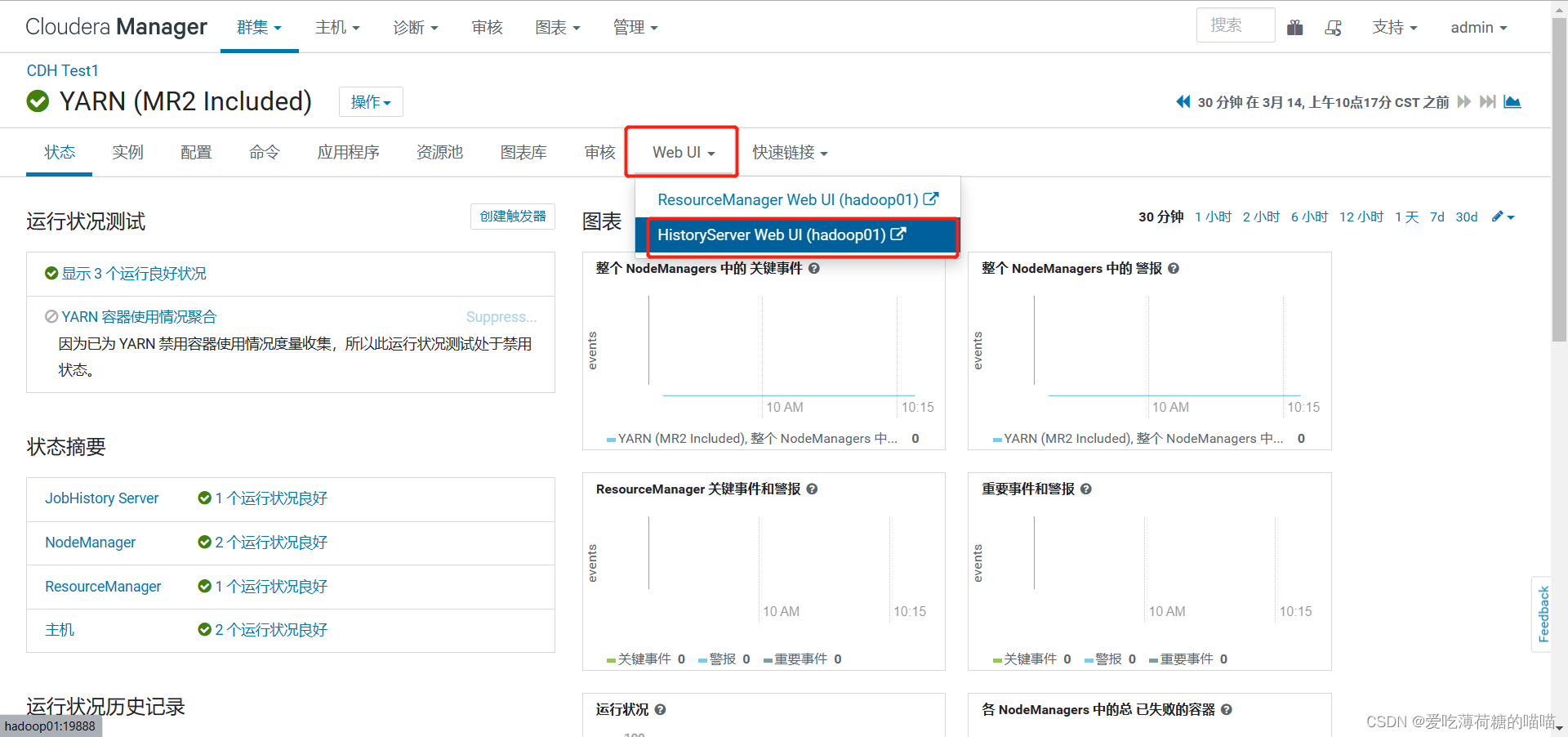Open the Feedback side tab
The width and height of the screenshot is (1568, 737).
point(1542,614)
